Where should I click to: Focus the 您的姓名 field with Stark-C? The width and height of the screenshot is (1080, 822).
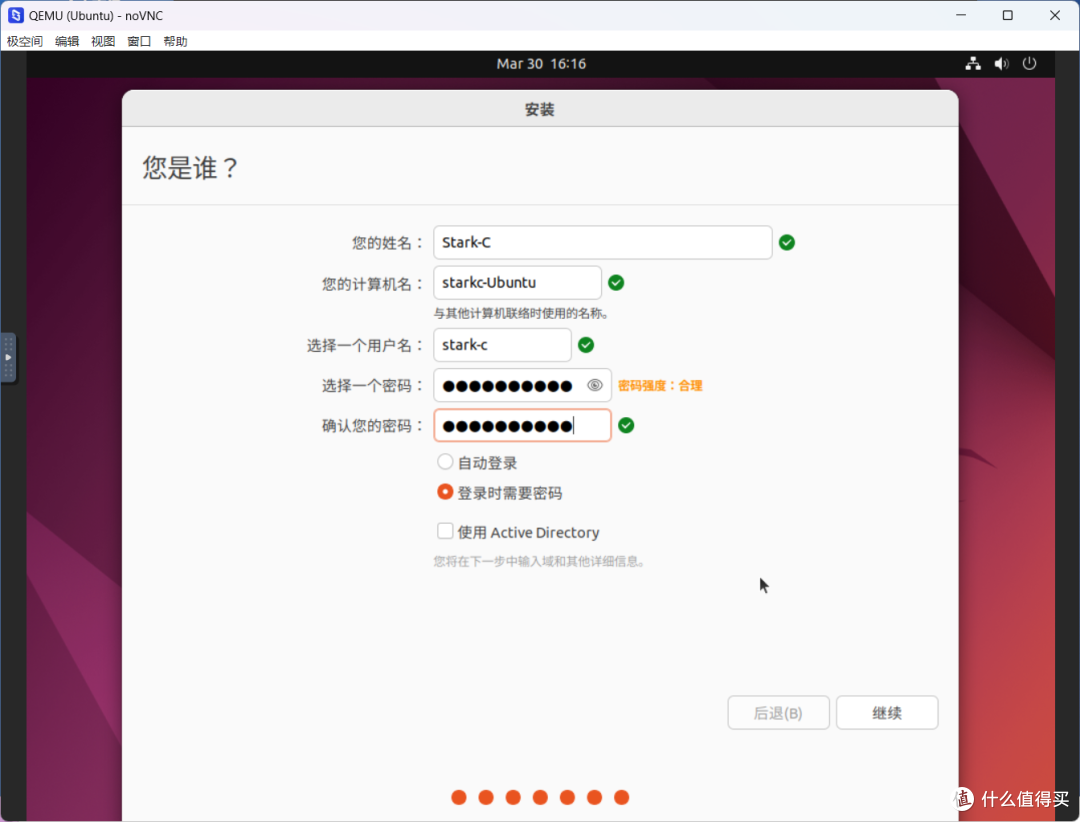click(603, 243)
